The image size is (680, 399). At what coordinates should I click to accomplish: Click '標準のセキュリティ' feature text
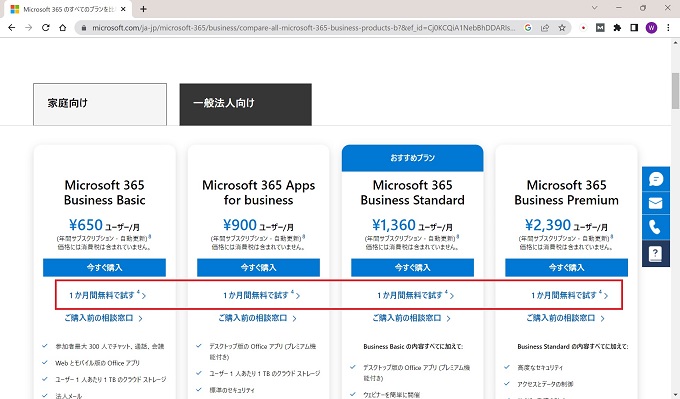pos(232,390)
